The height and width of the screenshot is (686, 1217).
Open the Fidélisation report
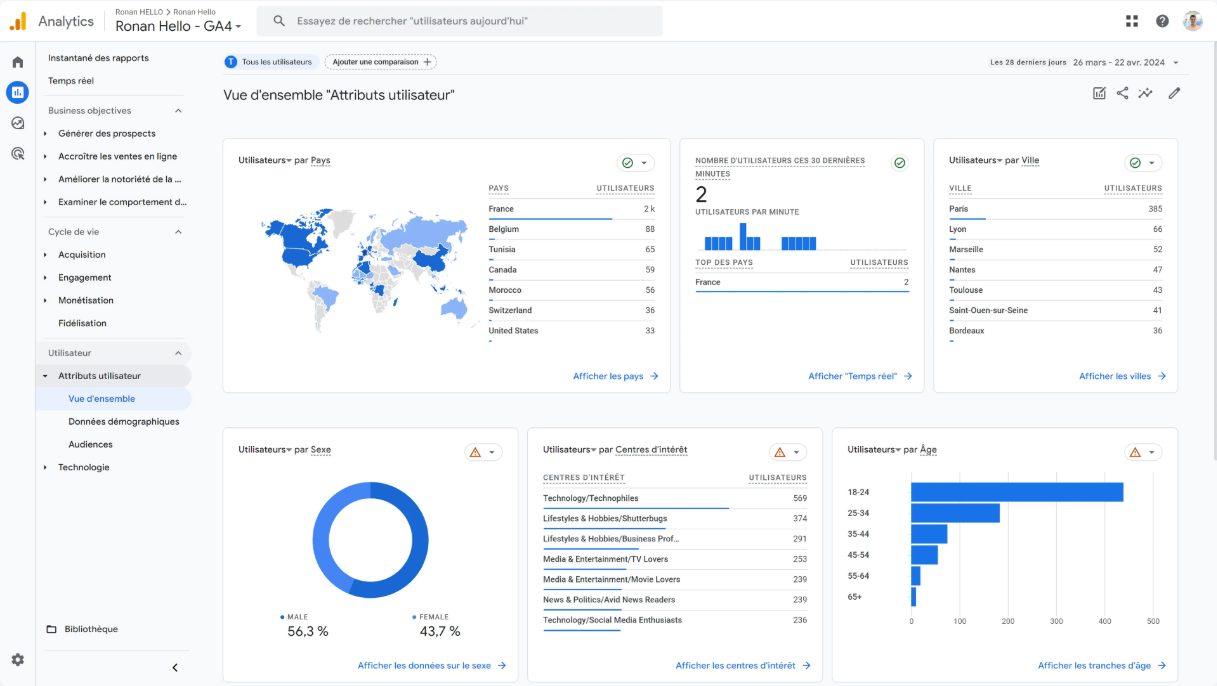click(x=82, y=323)
